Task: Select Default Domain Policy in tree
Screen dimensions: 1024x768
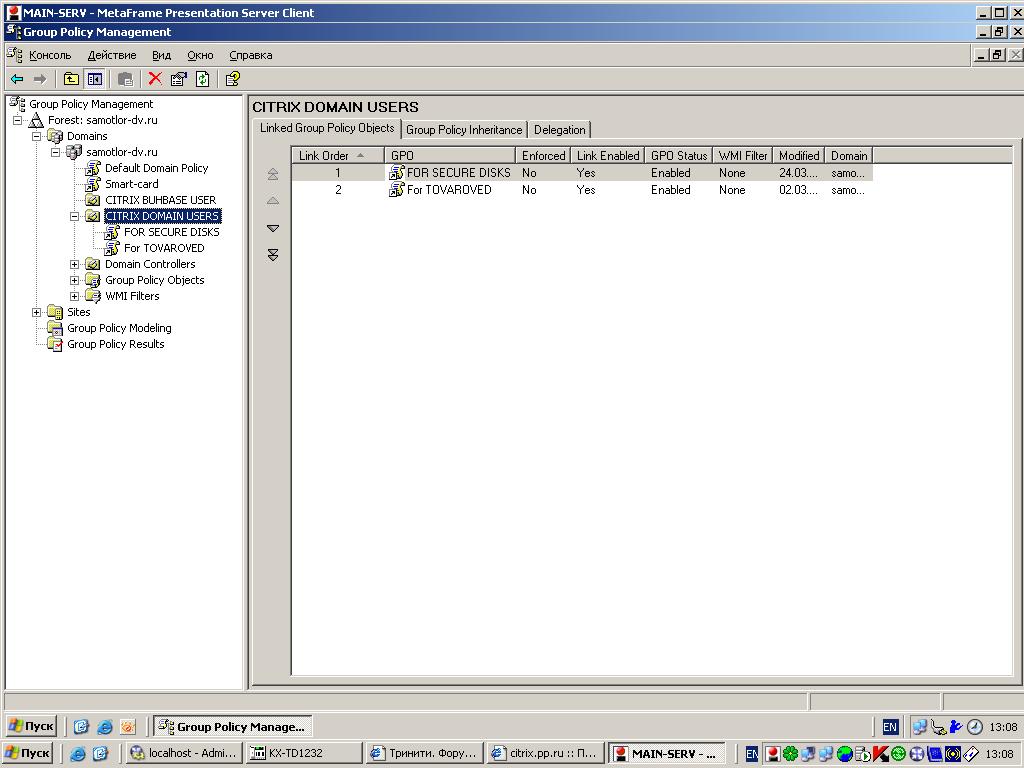Action: click(x=156, y=168)
